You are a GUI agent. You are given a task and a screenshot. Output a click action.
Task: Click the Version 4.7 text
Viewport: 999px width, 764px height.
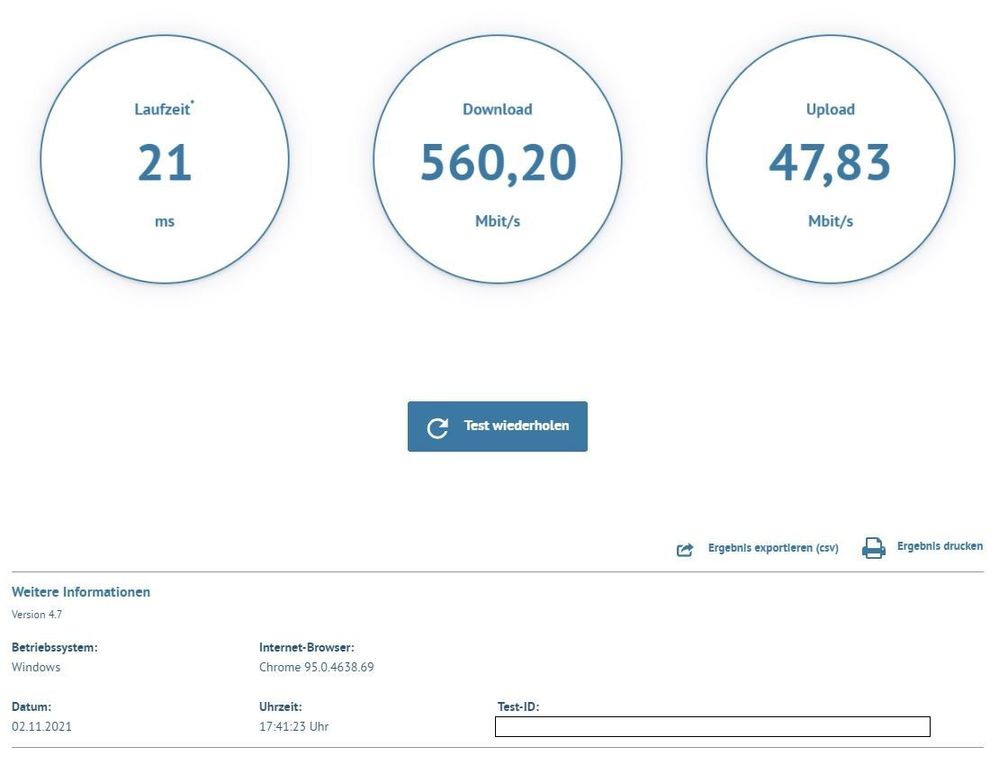37,614
